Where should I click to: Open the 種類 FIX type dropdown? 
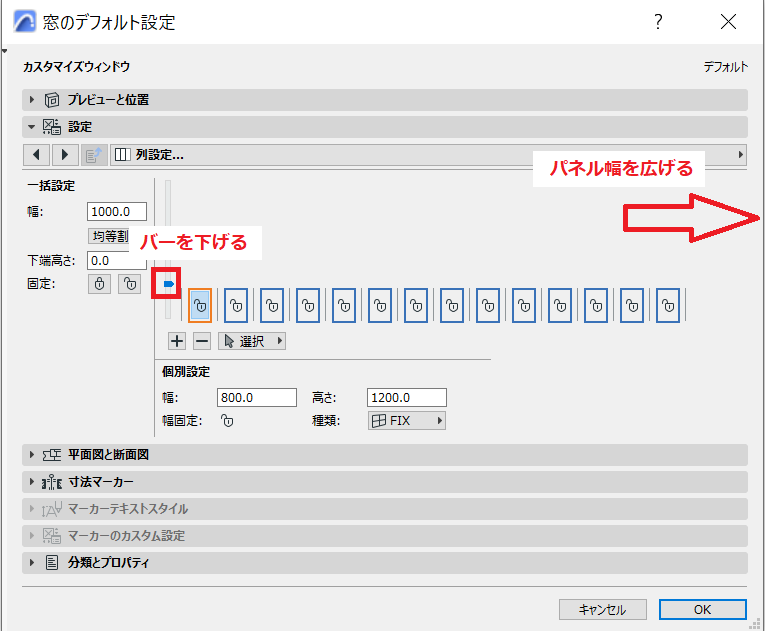(x=407, y=420)
